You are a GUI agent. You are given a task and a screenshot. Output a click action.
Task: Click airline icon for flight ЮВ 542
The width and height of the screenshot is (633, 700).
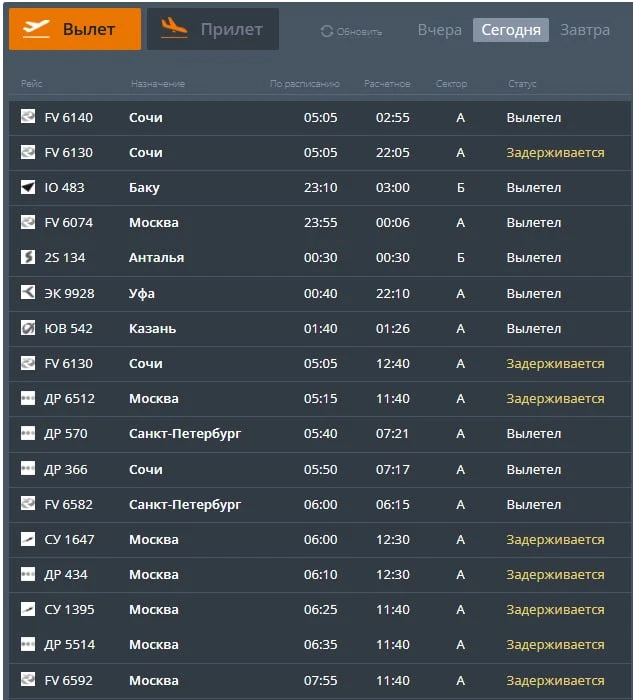click(28, 328)
